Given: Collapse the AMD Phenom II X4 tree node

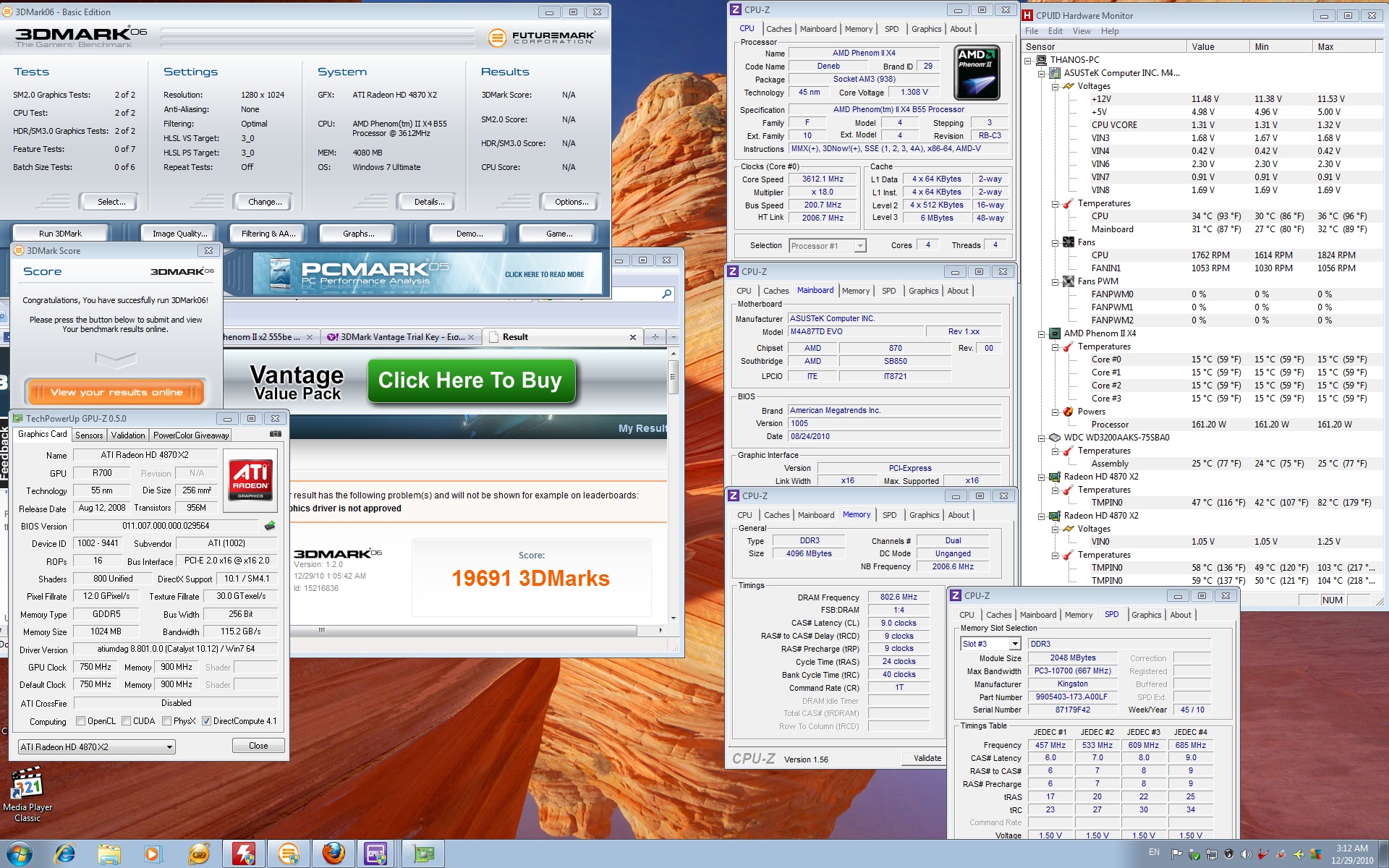Looking at the screenshot, I should pyautogui.click(x=1041, y=333).
